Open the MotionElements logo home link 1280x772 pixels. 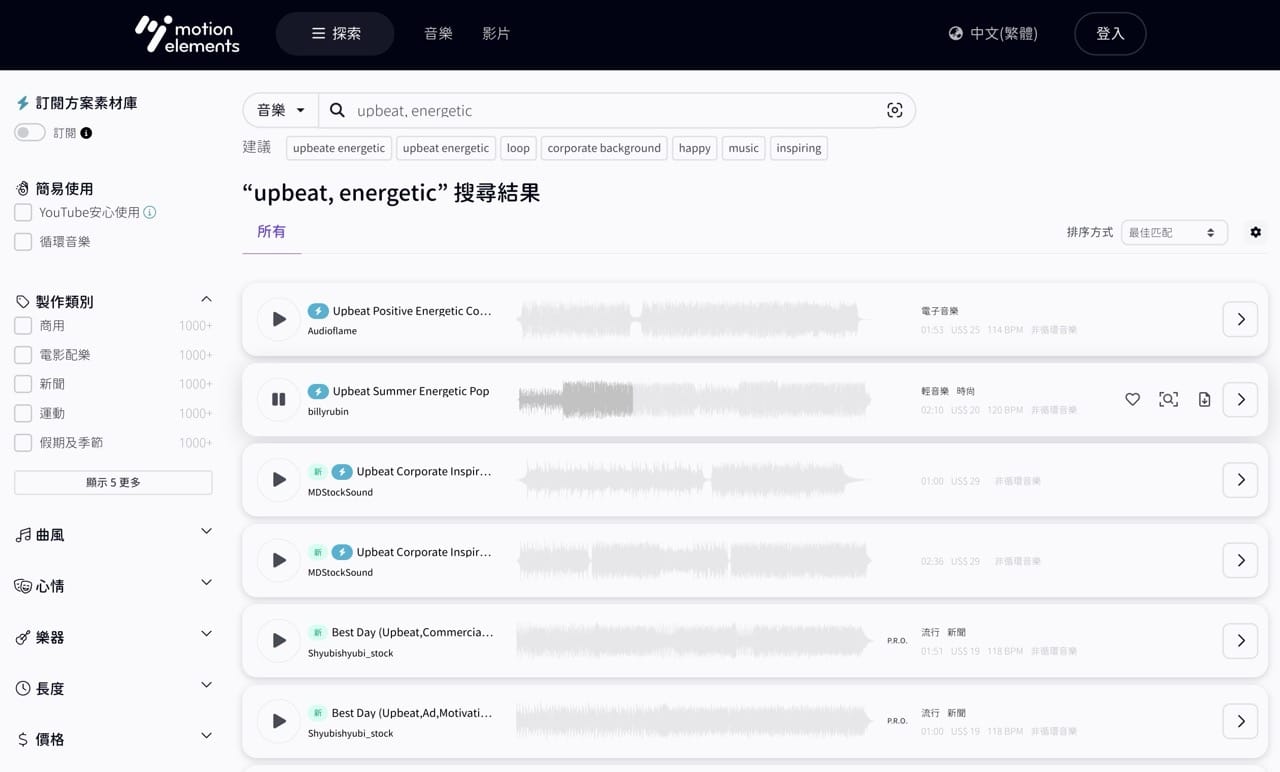pyautogui.click(x=187, y=34)
